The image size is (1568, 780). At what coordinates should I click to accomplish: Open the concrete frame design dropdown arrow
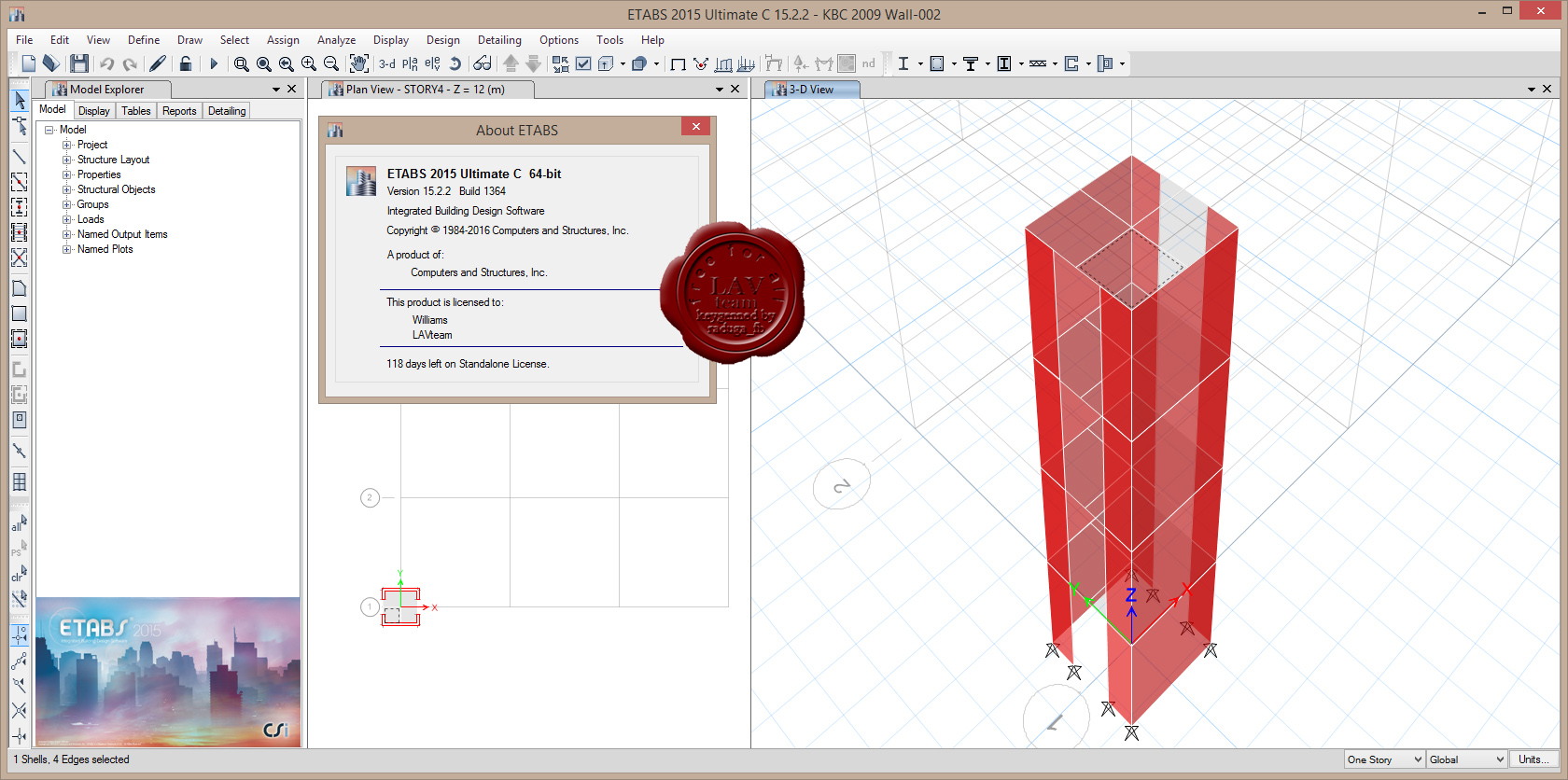tap(954, 63)
